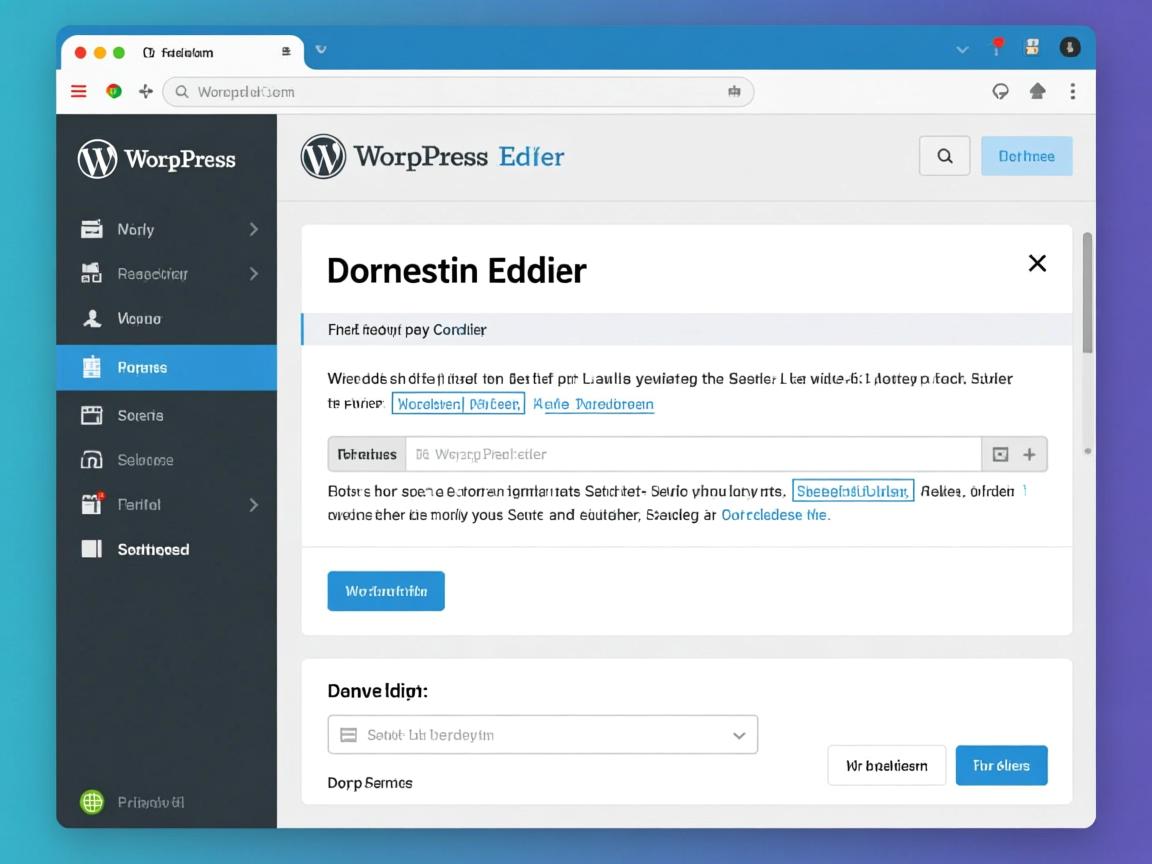
Task: Open the boxed 'Worolsven Párteer' link
Action: 458,403
